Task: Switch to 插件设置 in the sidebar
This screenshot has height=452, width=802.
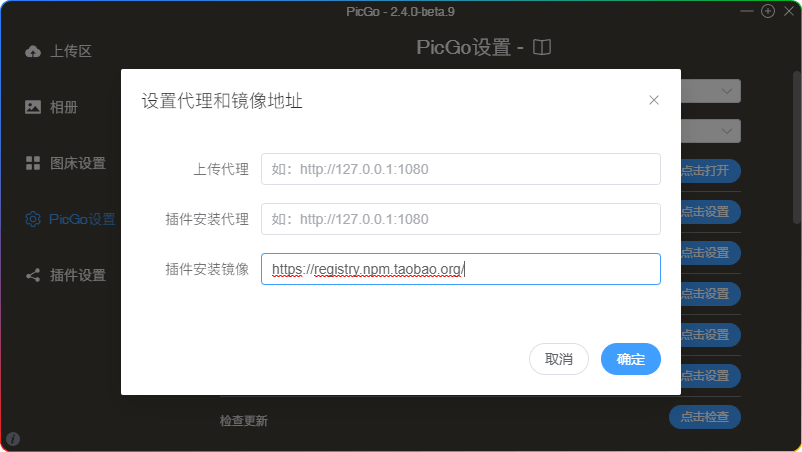Action: [77, 275]
